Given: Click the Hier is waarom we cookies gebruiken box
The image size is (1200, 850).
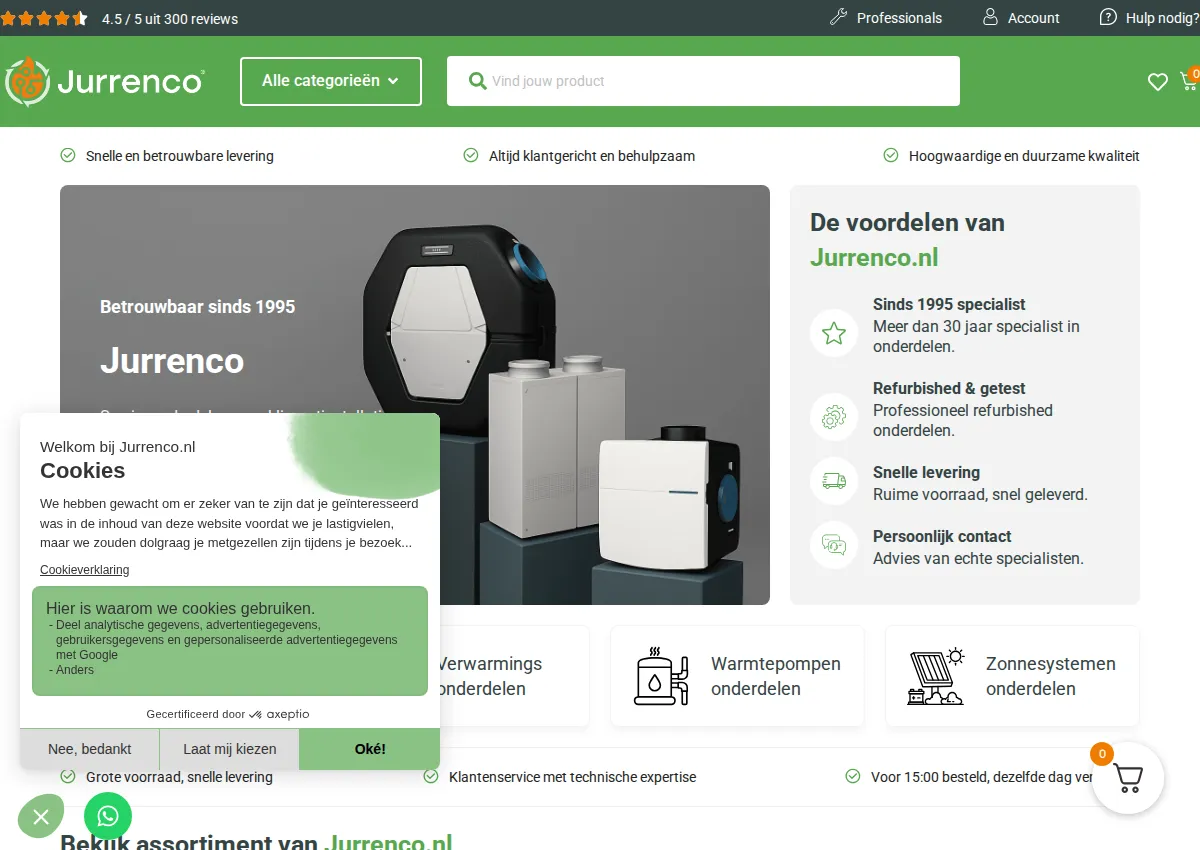Looking at the screenshot, I should coord(230,641).
